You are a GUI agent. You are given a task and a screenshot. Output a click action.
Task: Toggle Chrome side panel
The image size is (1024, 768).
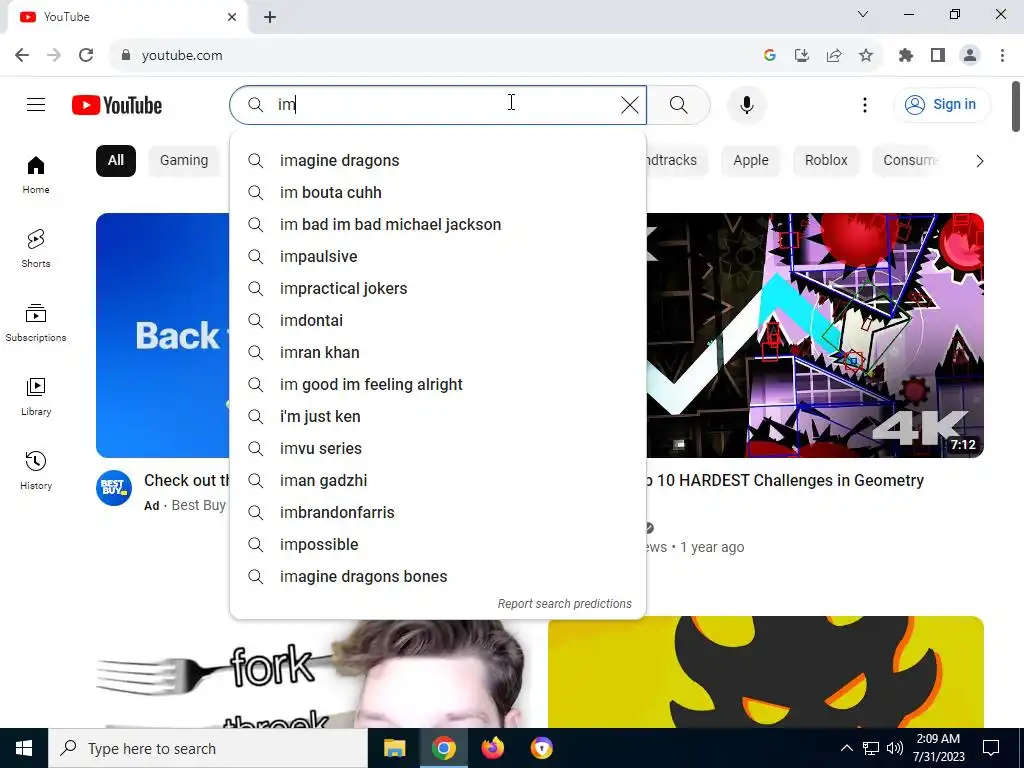click(x=938, y=56)
